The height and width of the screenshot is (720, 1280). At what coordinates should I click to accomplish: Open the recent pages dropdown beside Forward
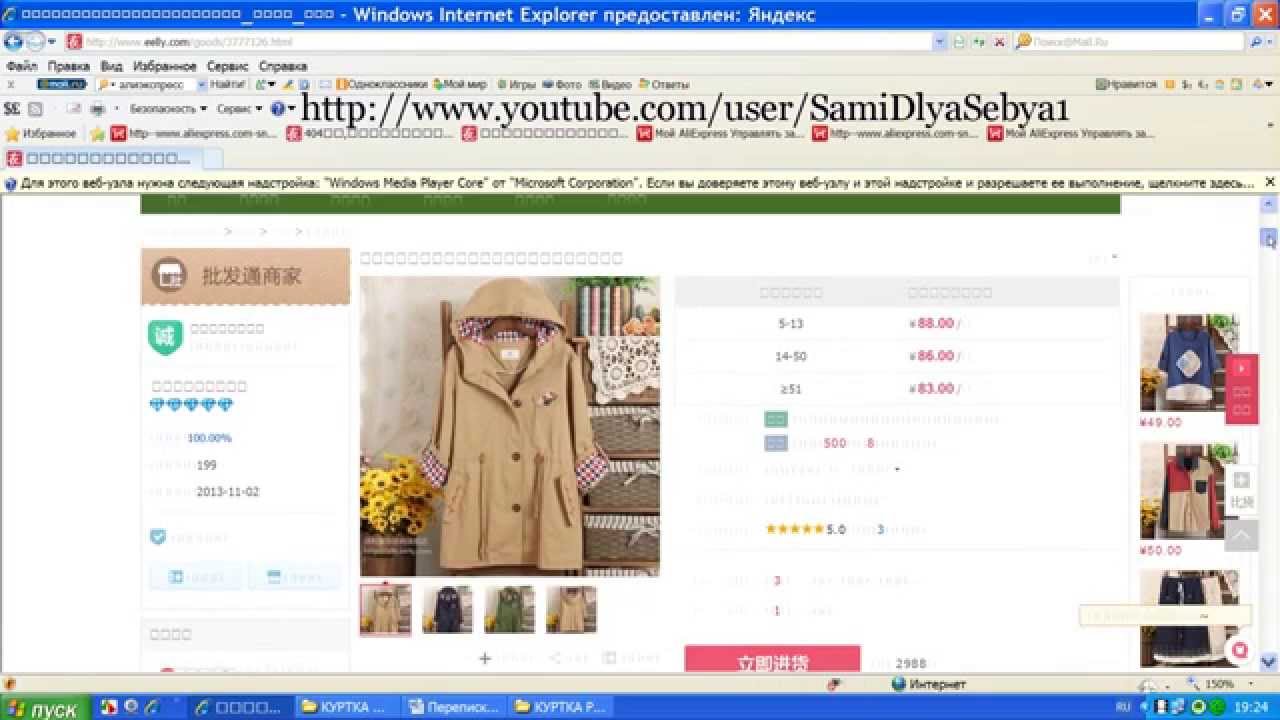pos(51,42)
